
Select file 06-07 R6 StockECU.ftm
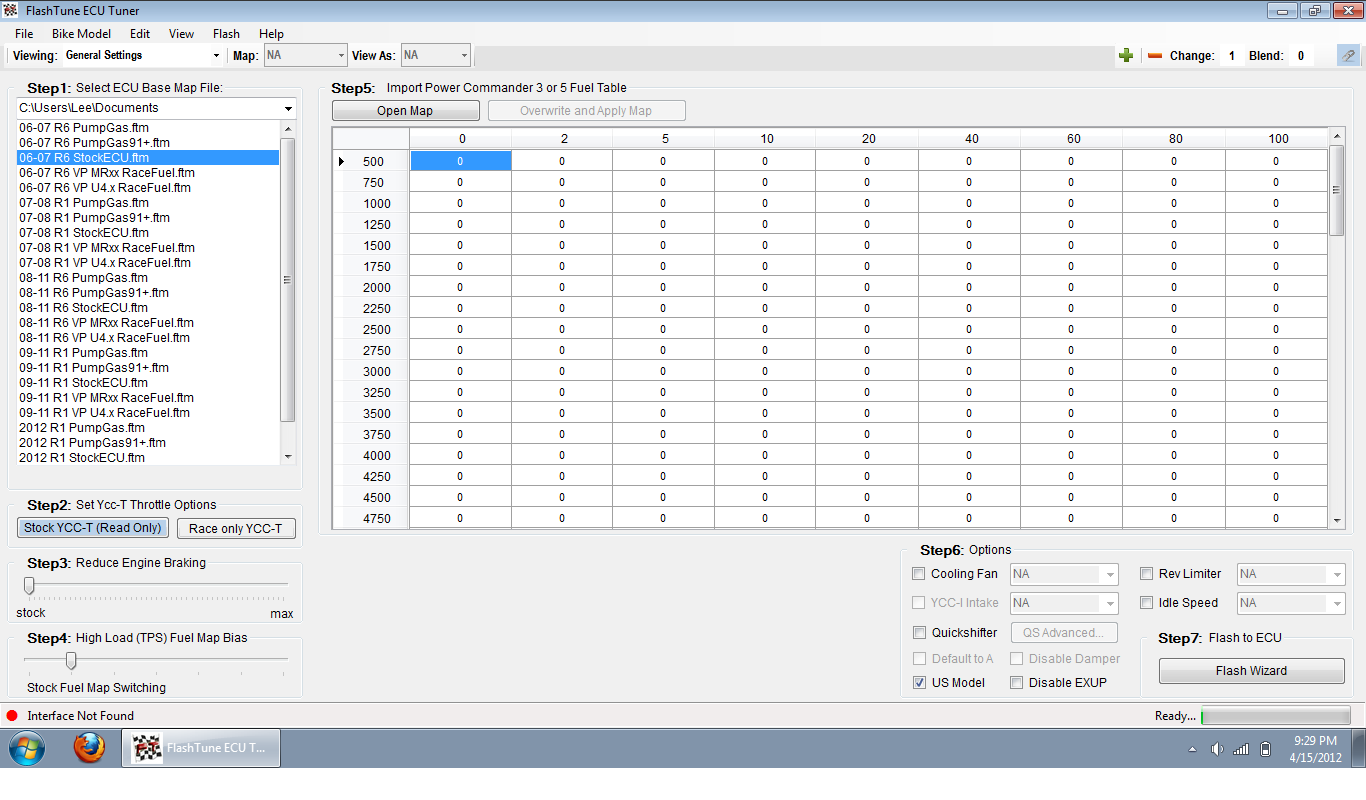(148, 158)
